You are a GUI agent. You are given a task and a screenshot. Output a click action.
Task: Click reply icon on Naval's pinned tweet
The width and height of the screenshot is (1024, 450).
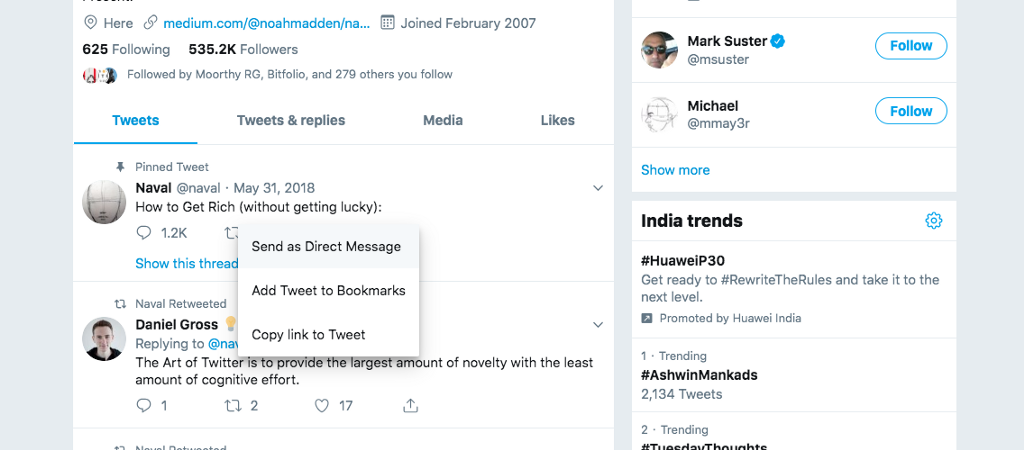coord(144,233)
